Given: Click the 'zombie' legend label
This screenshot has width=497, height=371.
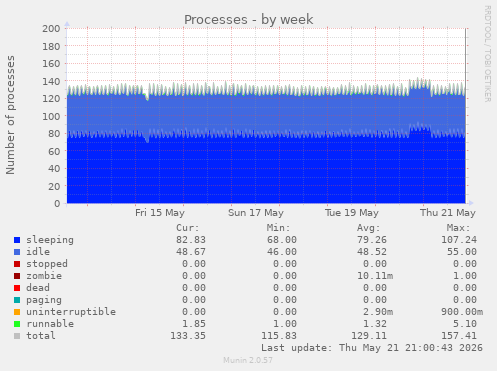Looking at the screenshot, I should 44,276.
